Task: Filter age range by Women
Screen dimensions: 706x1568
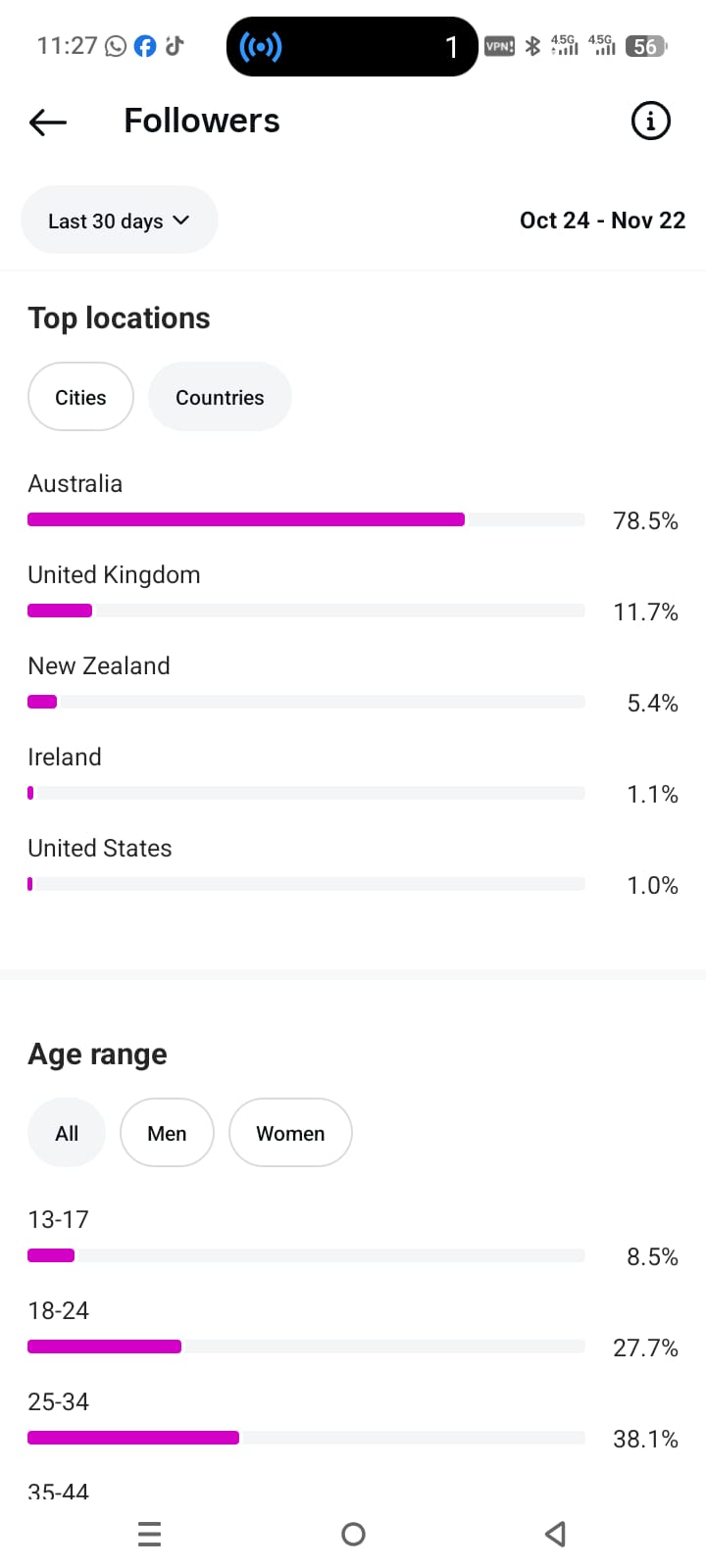Action: [290, 1133]
